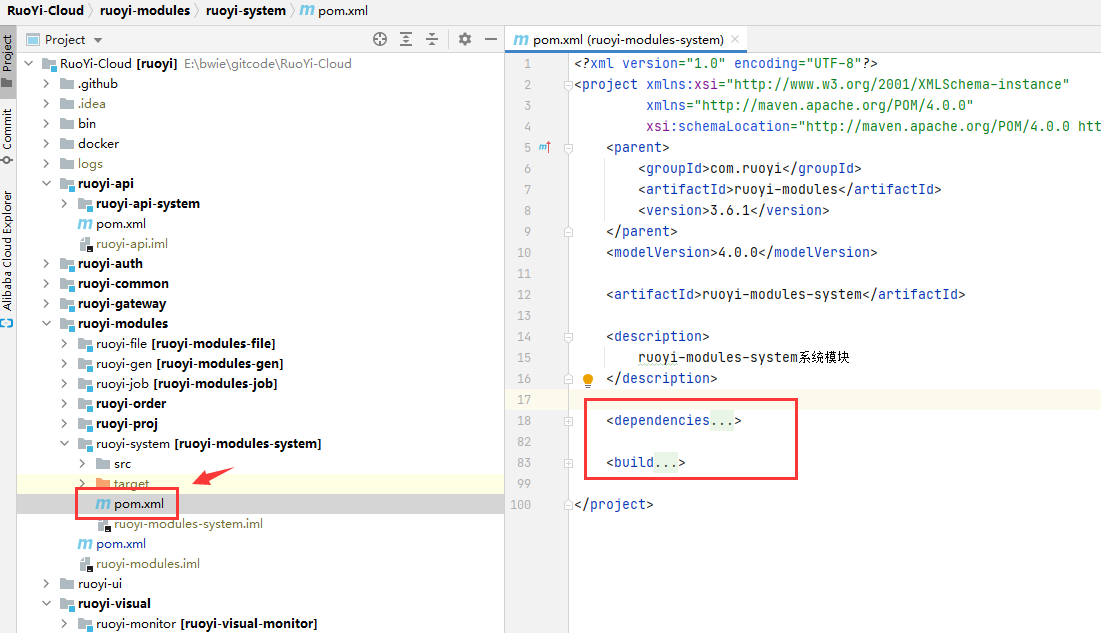1101x633 pixels.
Task: Click the ruoyi-modules artifactId value in parent
Action: (786, 189)
